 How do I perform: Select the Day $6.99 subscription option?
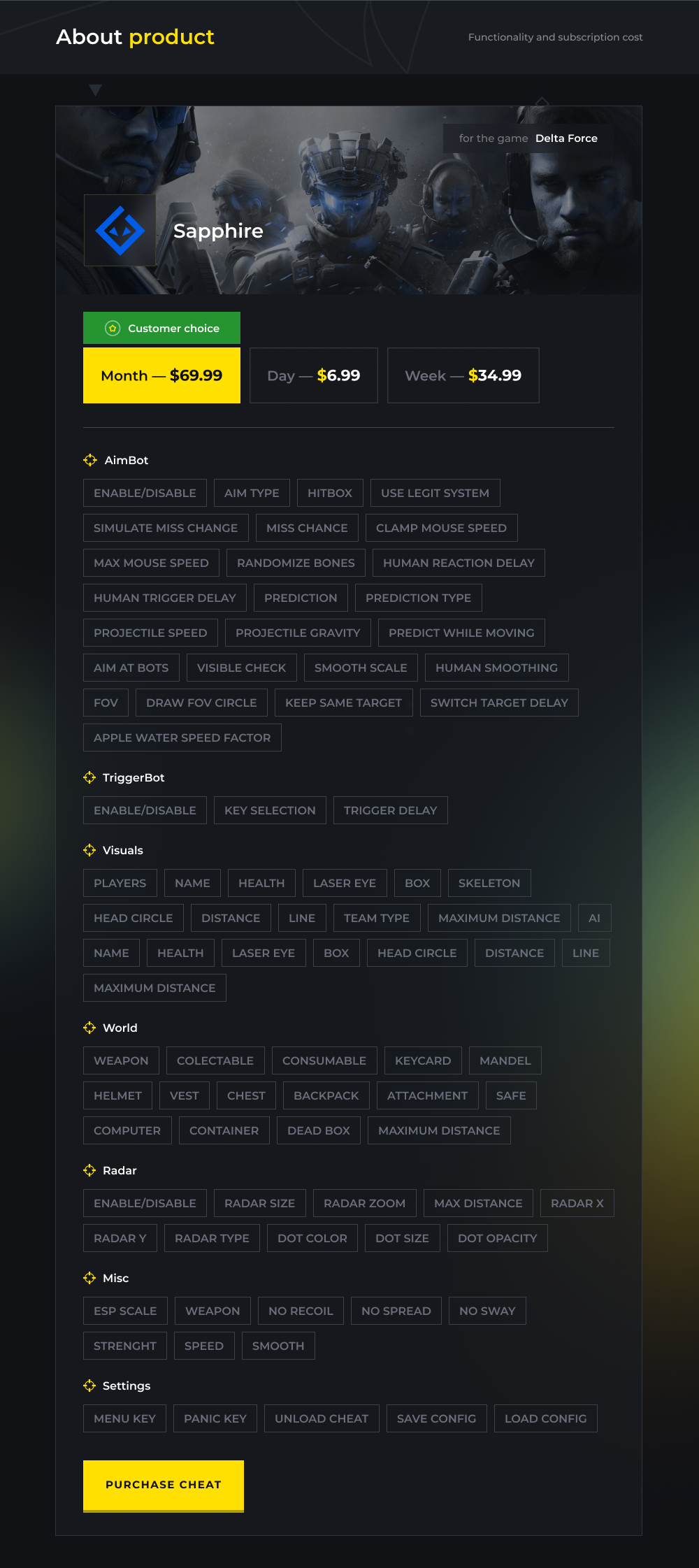(314, 375)
